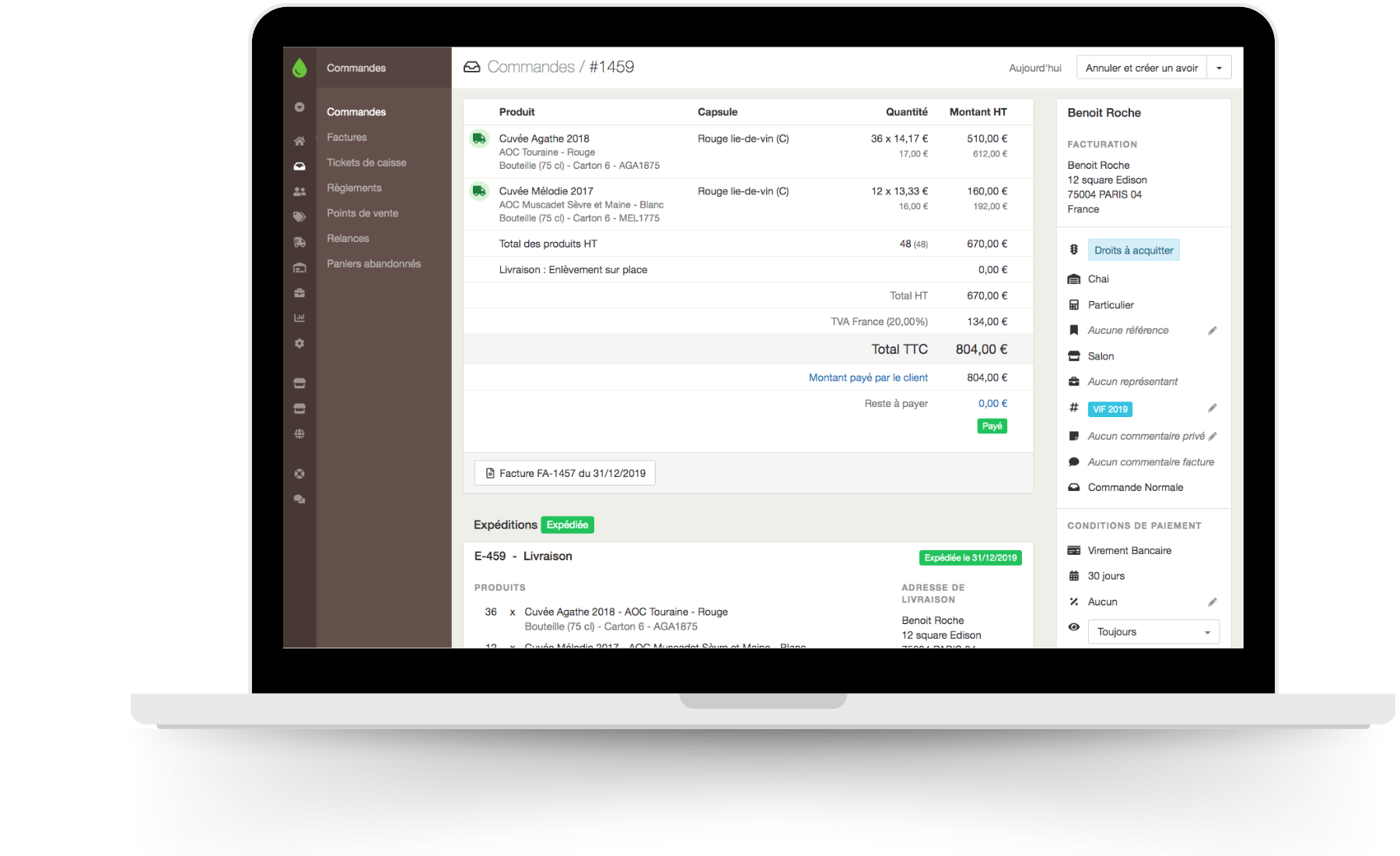
Task: Open the globe icon in sidebar
Action: (x=299, y=434)
